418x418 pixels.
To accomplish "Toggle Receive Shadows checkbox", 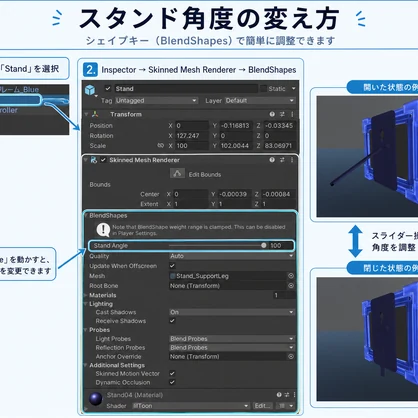I will pyautogui.click(x=172, y=321).
